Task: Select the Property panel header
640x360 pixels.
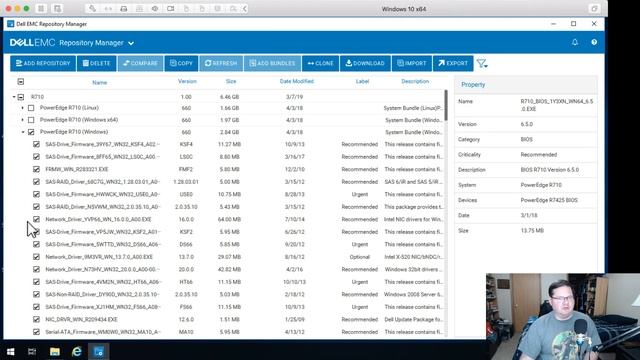Action: (x=526, y=84)
